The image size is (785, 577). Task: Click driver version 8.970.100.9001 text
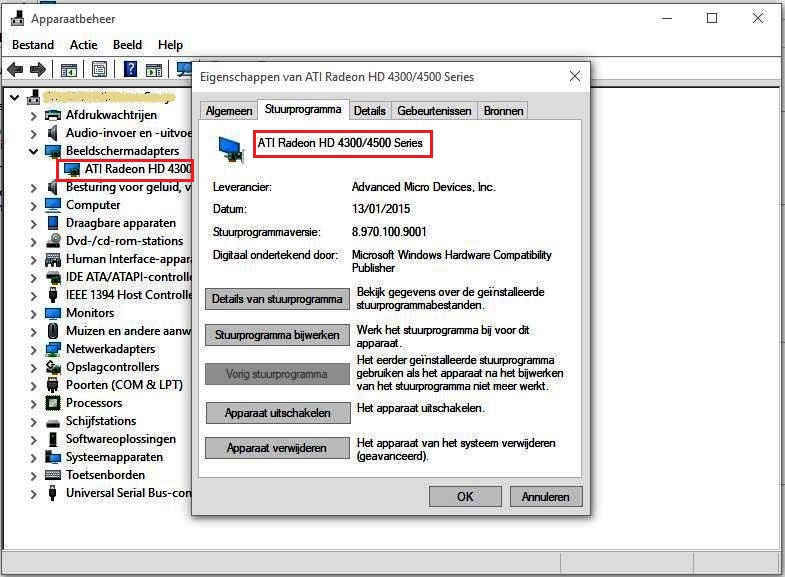[x=389, y=232]
